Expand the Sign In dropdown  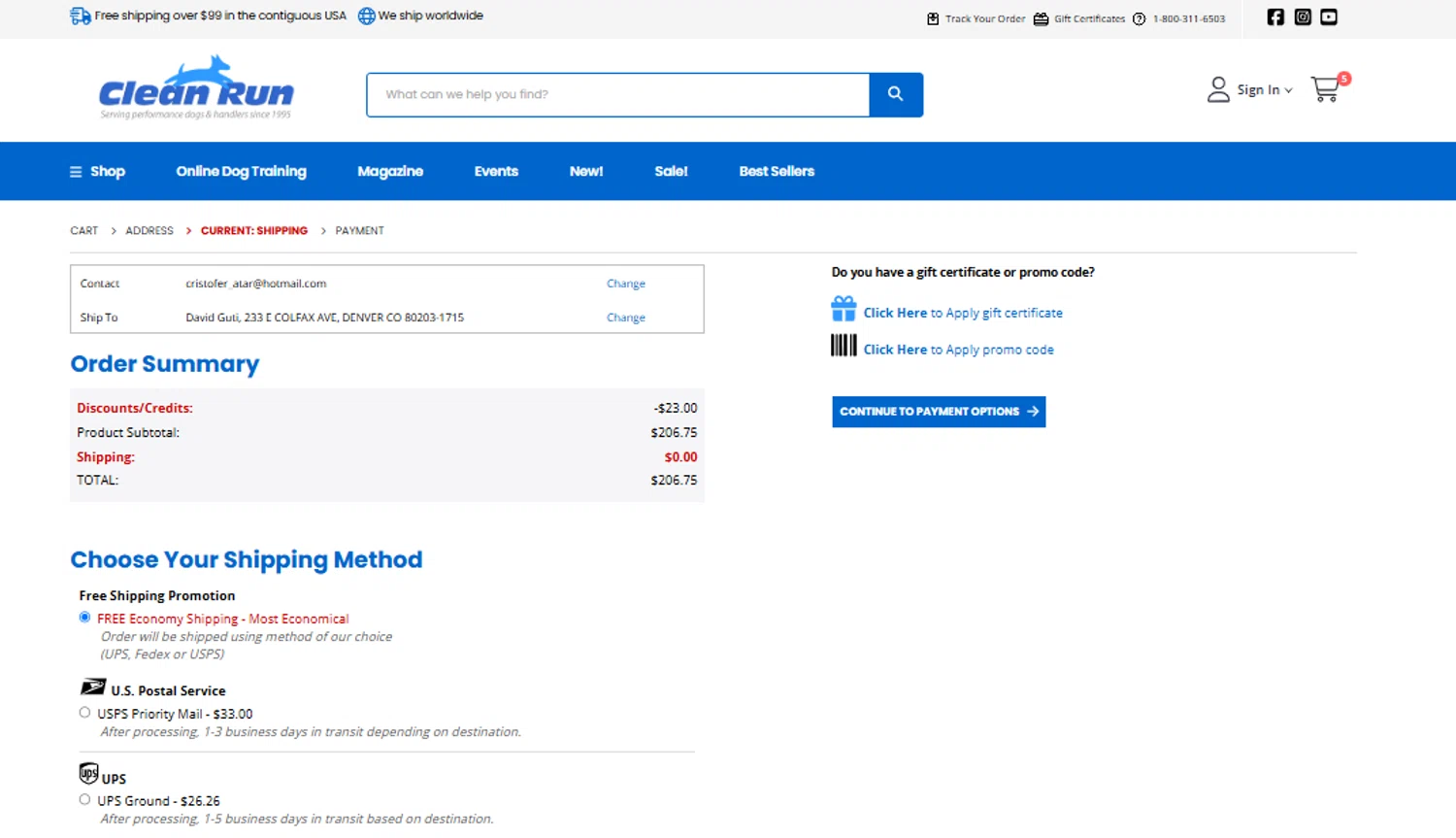tap(1264, 89)
